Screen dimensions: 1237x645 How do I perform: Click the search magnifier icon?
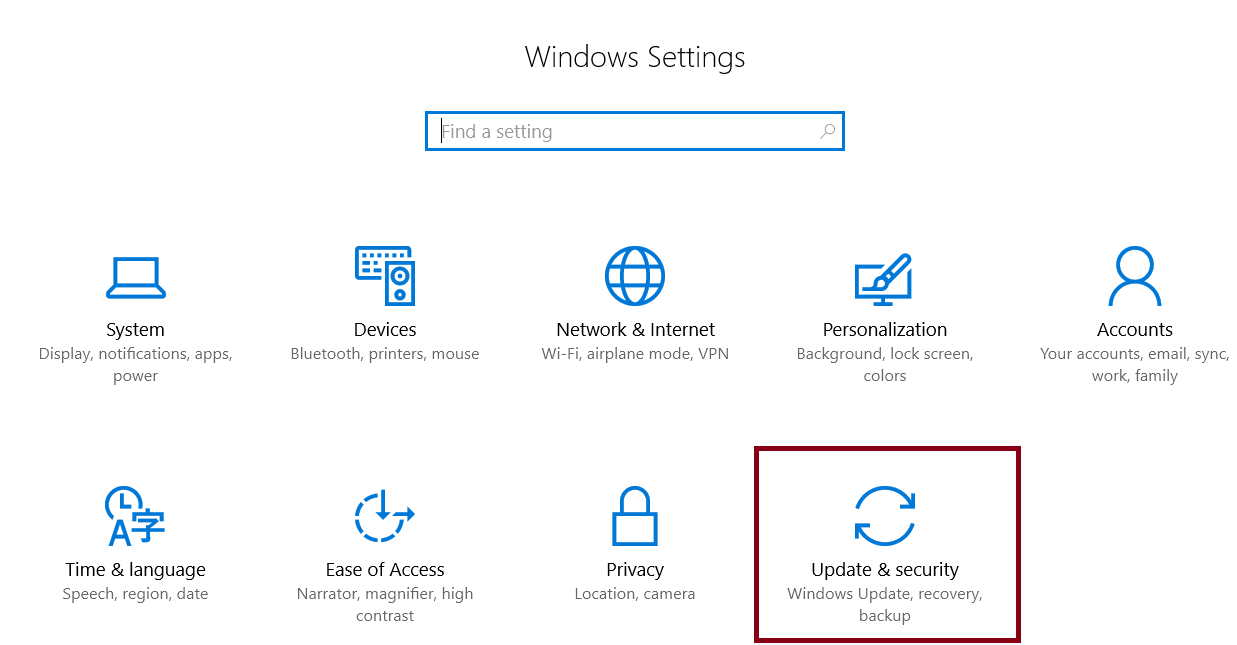[828, 131]
